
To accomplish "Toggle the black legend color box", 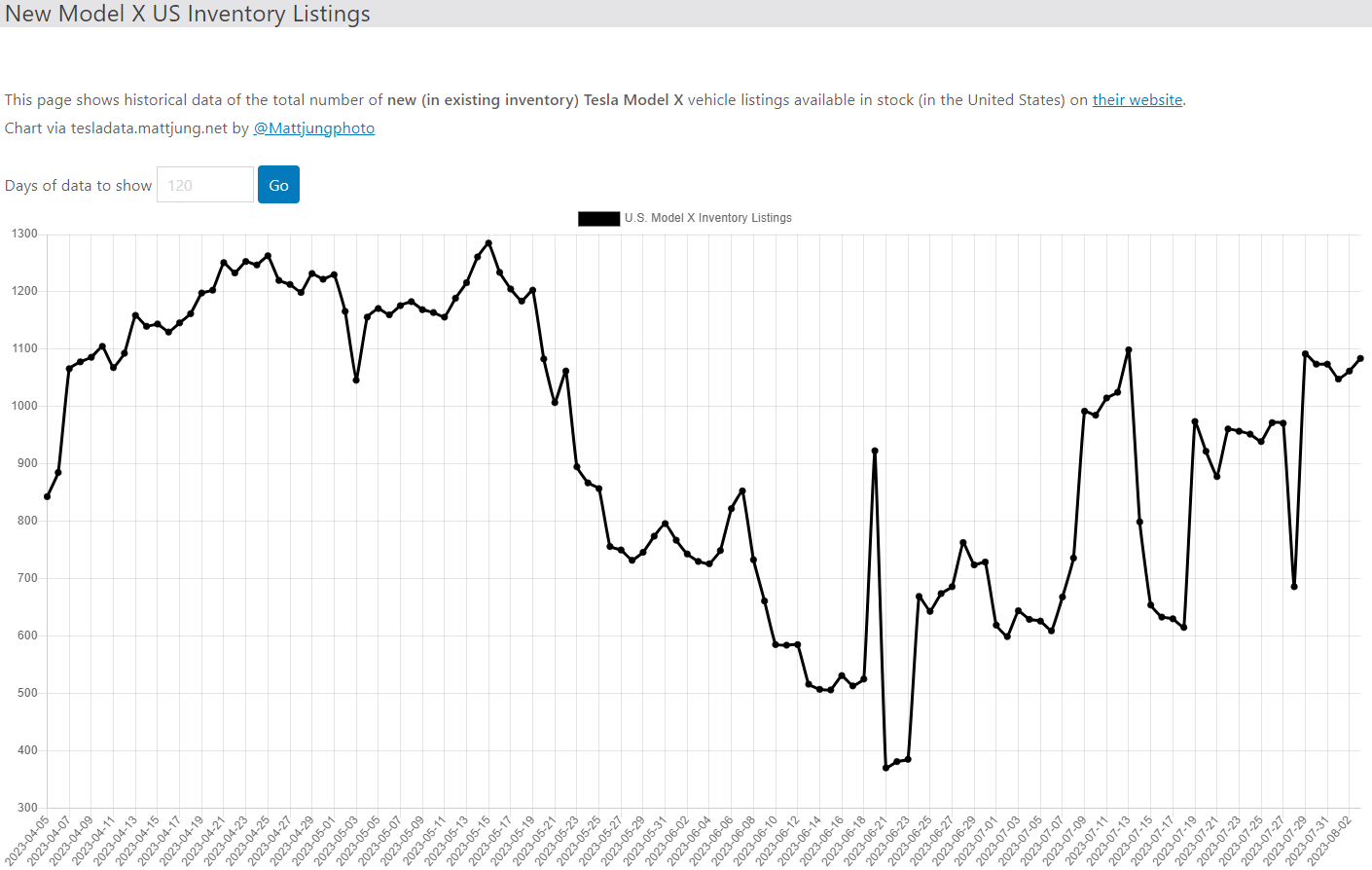I will tap(598, 218).
